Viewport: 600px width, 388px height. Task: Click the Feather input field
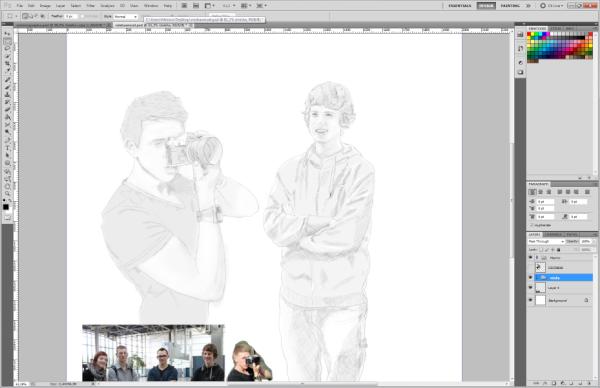tap(71, 16)
